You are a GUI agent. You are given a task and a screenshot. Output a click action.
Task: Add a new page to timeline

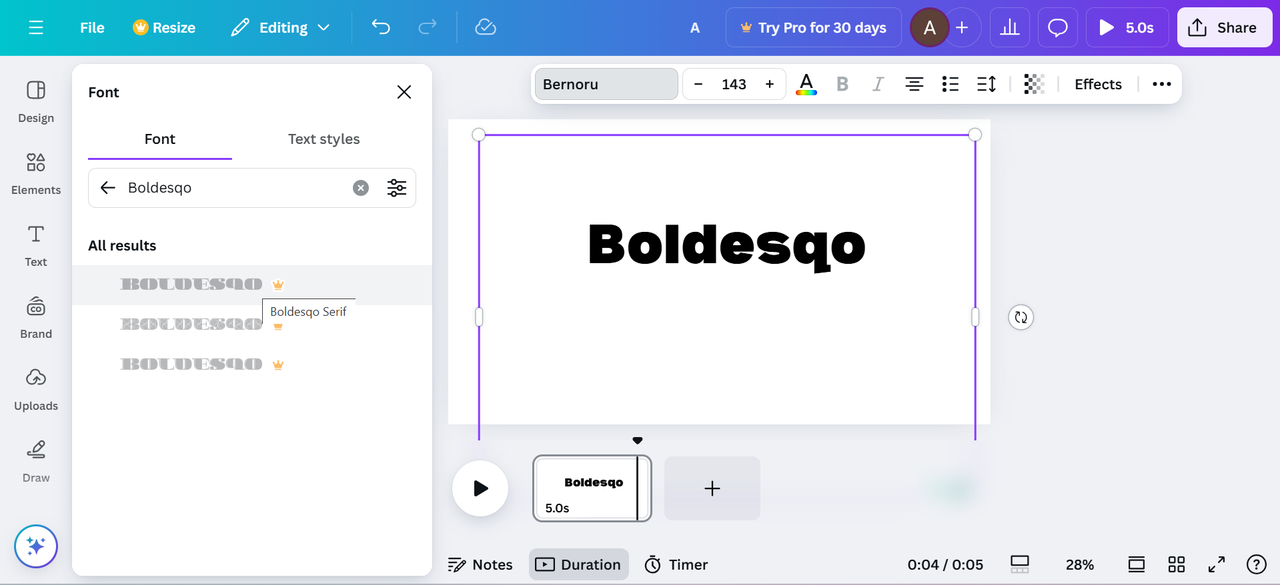click(x=712, y=488)
